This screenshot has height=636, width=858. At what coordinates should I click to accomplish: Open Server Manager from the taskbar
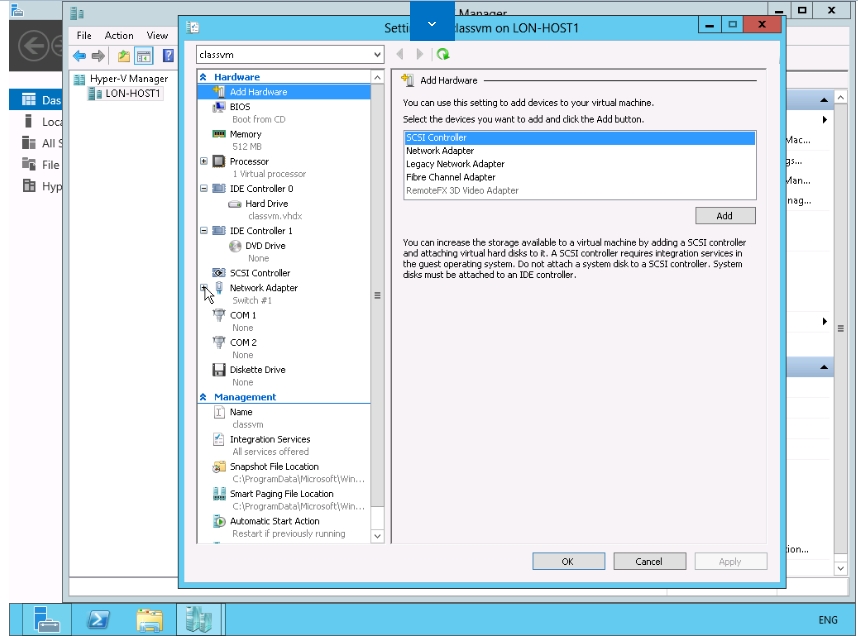(46, 620)
